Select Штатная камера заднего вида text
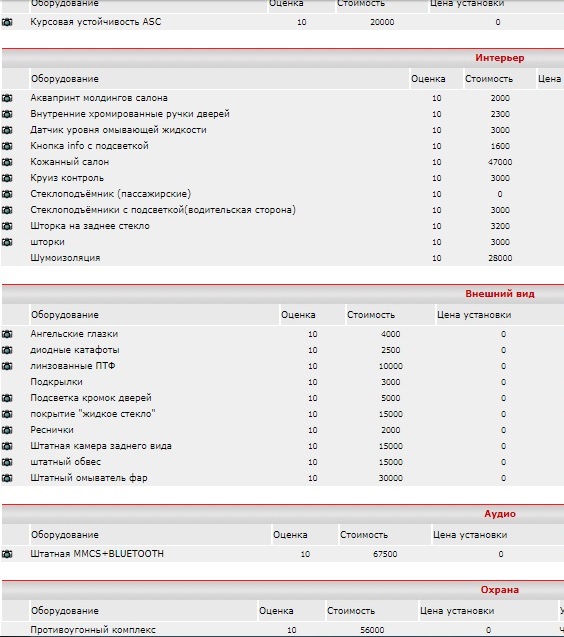Viewport: 564px width, 637px height. pyautogui.click(x=101, y=446)
